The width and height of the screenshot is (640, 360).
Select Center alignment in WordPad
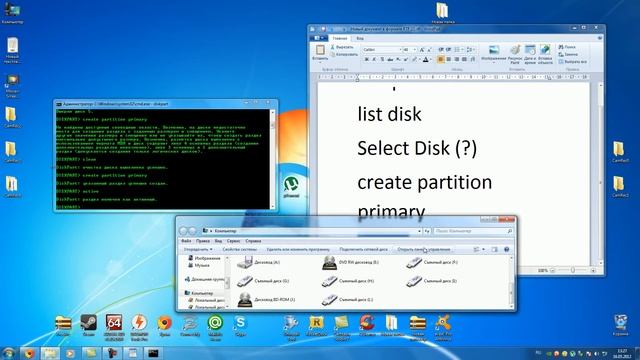tap(449, 60)
